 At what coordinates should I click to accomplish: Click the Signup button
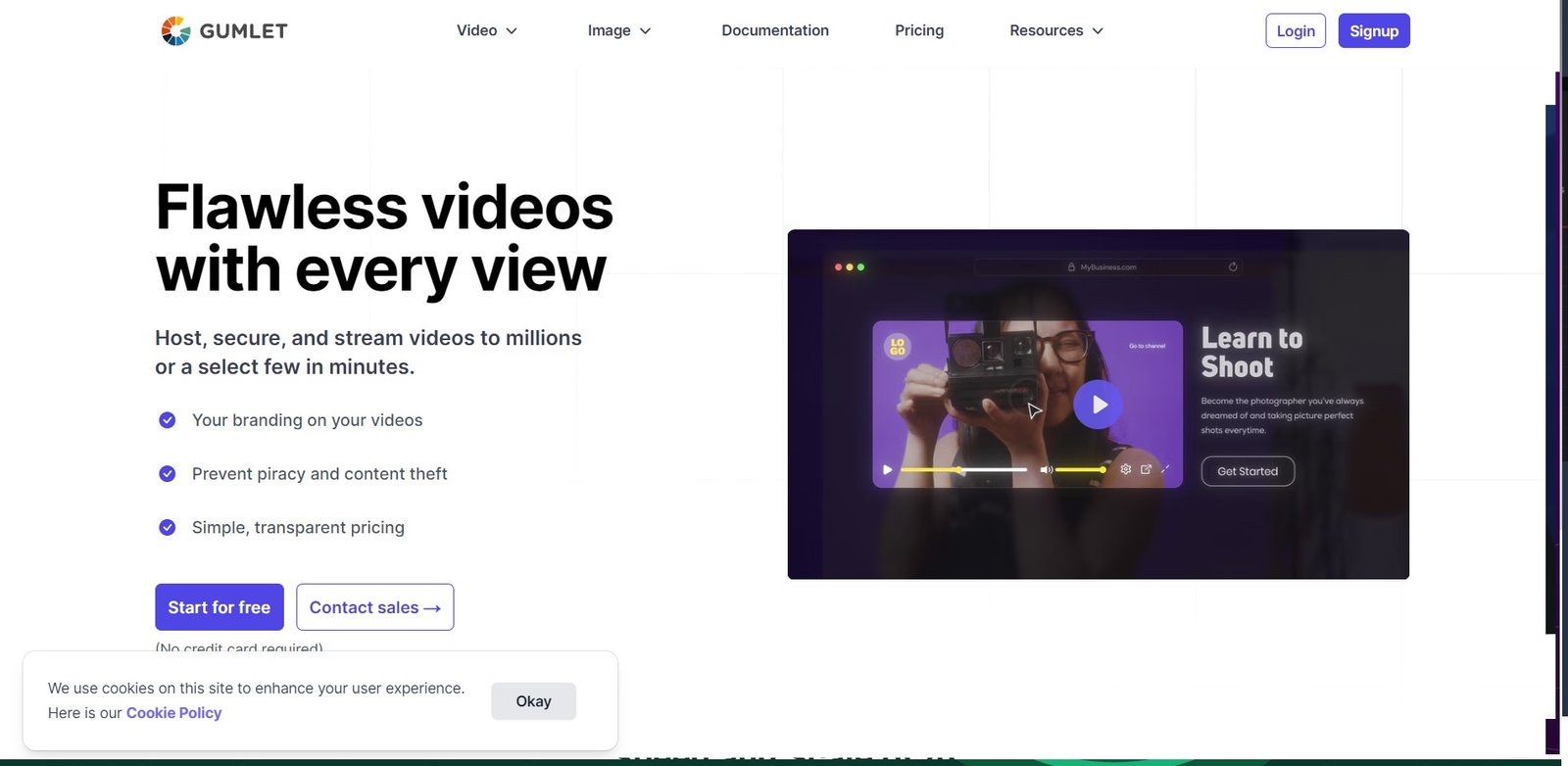point(1374,30)
